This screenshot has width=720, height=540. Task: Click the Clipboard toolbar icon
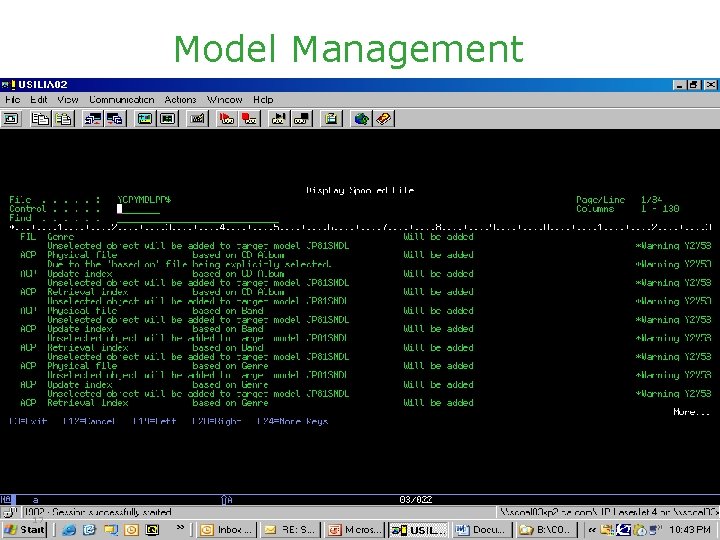331,119
